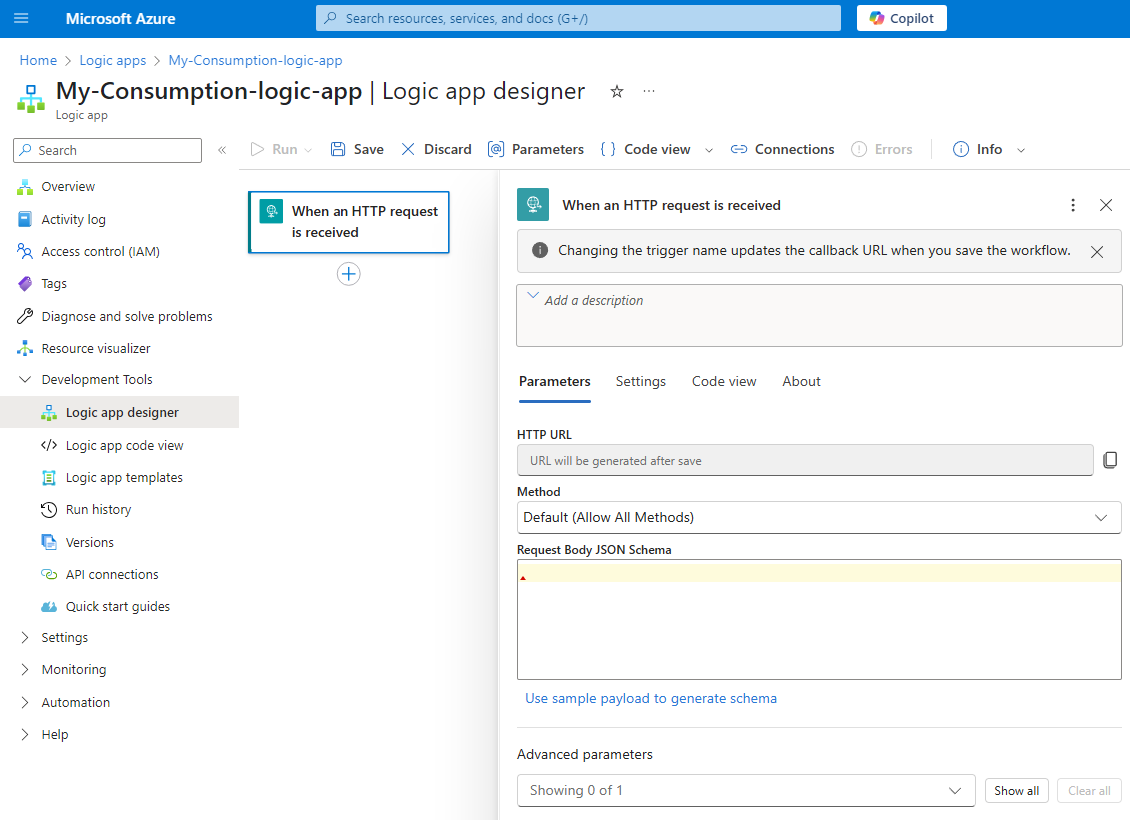
Task: Open the Method dropdown
Action: pyautogui.click(x=819, y=517)
